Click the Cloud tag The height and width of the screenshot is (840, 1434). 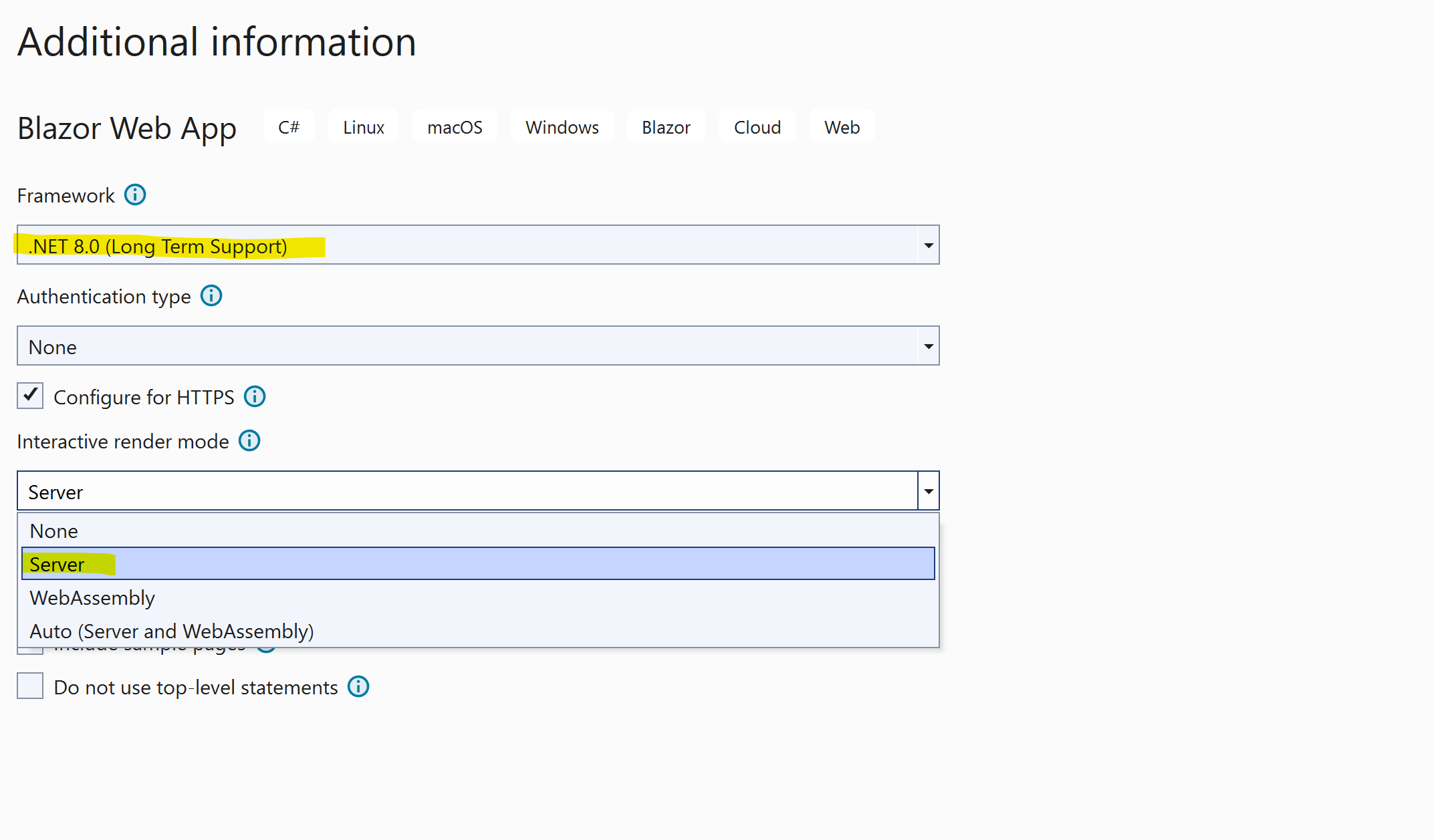coord(757,127)
